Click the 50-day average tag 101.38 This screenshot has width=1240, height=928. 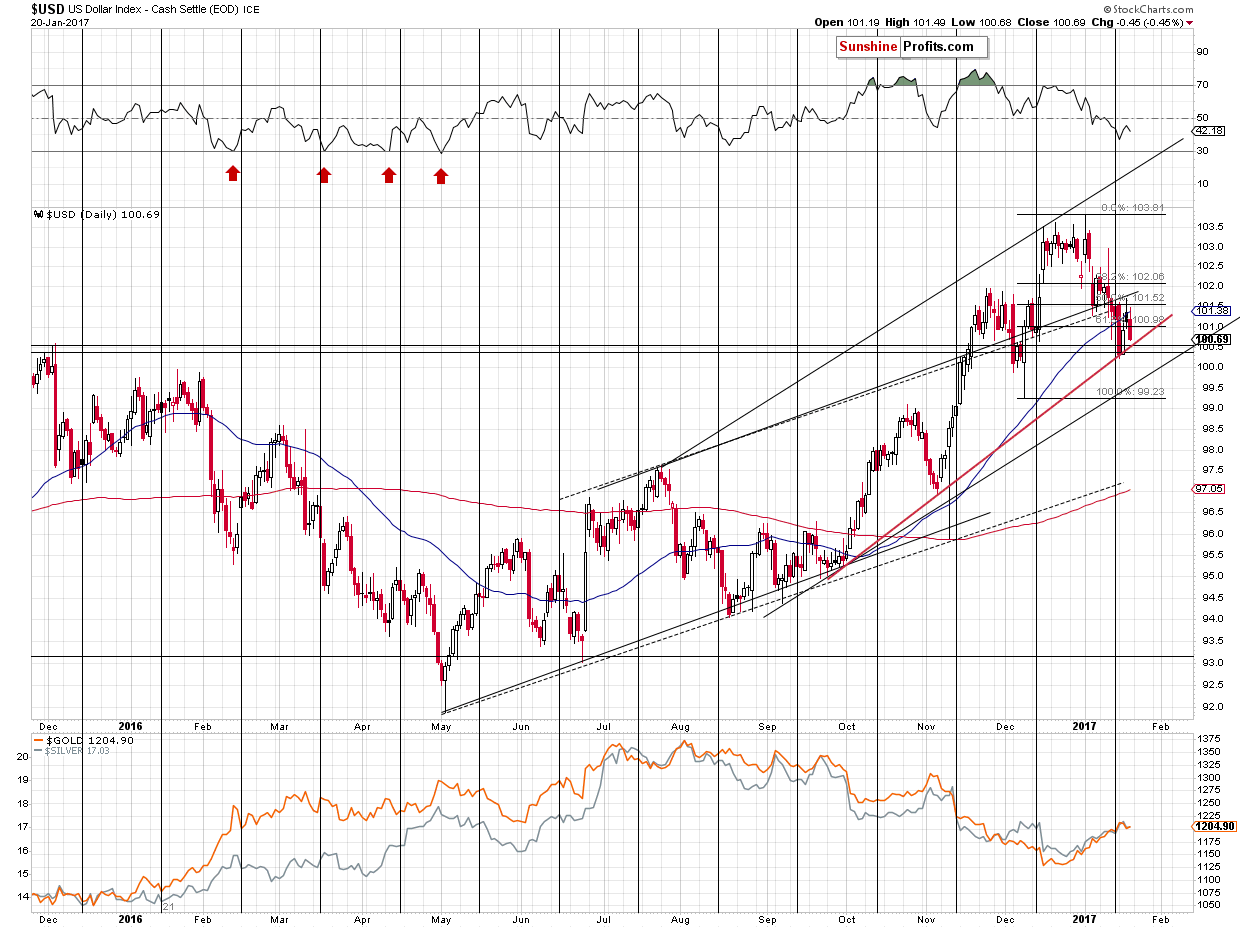point(1210,311)
